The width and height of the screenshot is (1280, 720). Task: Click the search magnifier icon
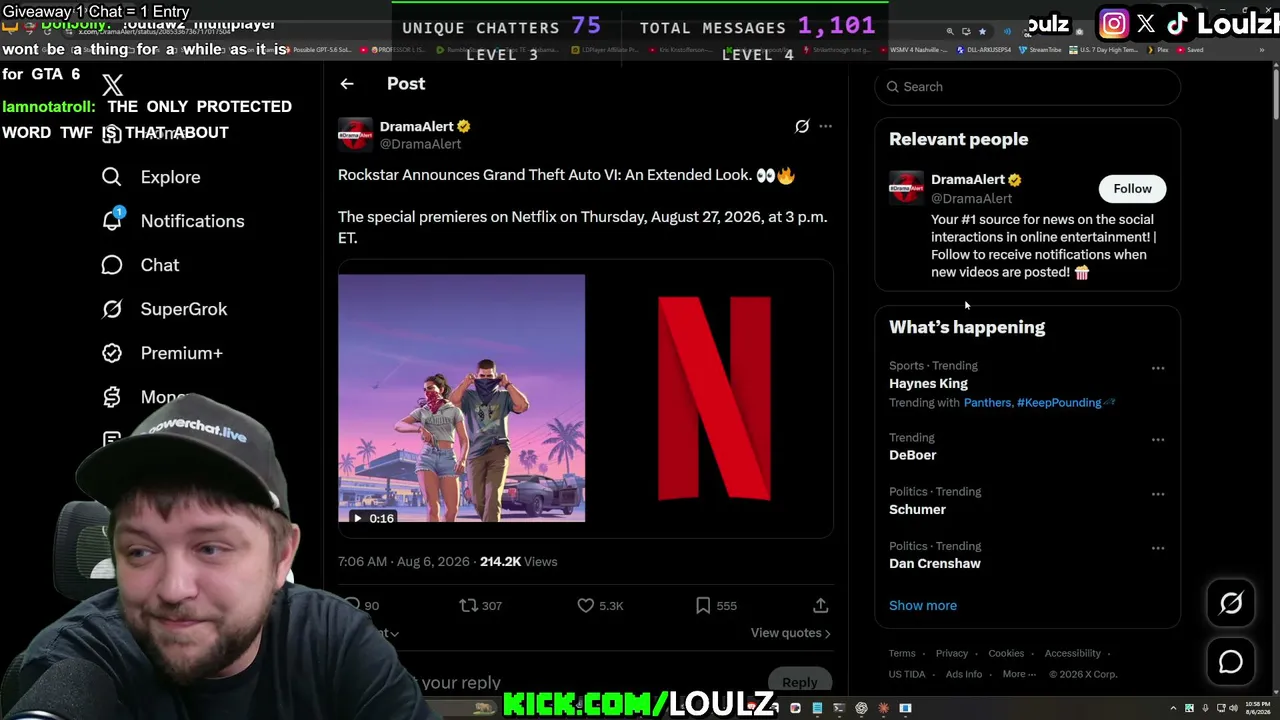point(893,87)
